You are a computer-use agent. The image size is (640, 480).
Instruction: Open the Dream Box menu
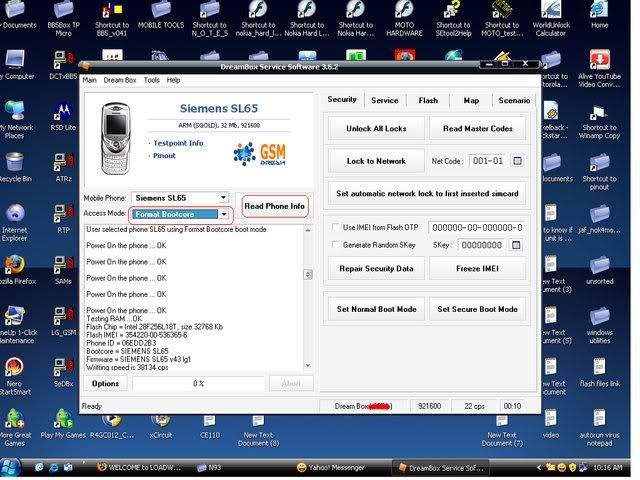click(120, 80)
